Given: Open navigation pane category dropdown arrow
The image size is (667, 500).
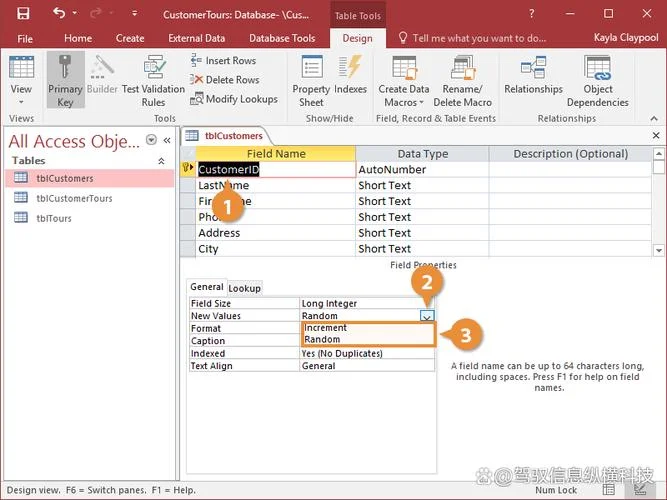Looking at the screenshot, I should [x=151, y=140].
